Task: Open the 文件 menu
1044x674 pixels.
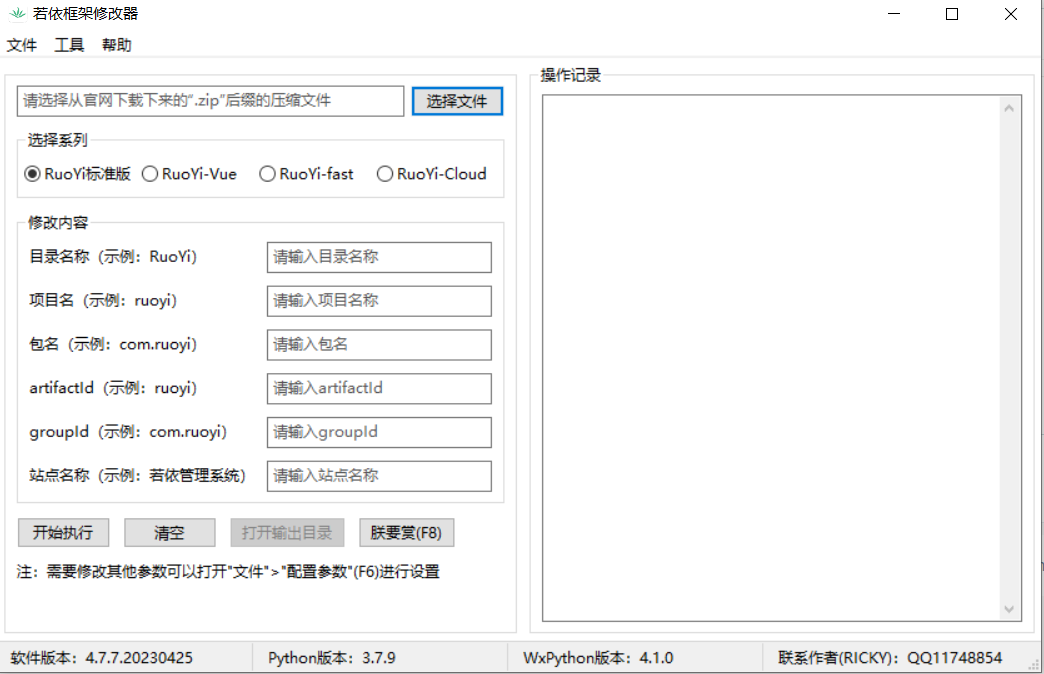Action: coord(22,45)
